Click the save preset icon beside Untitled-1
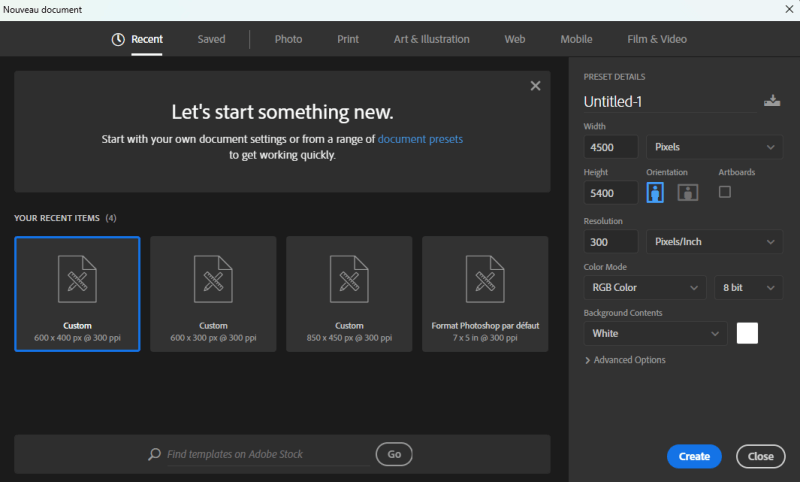This screenshot has width=800, height=482. 771,101
